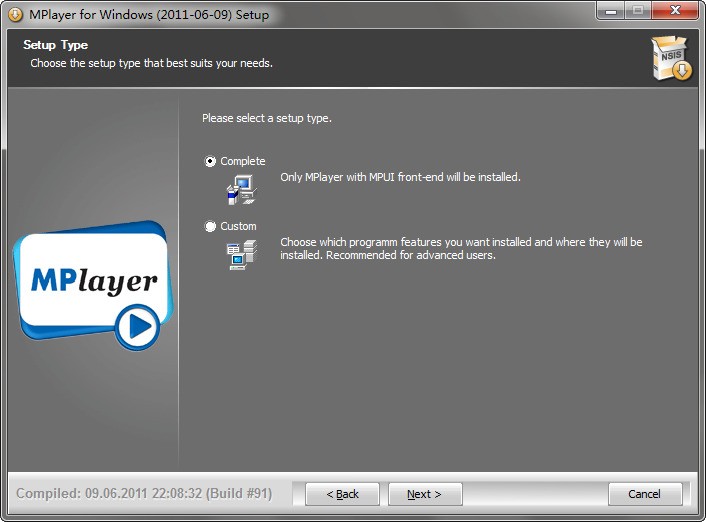The height and width of the screenshot is (522, 706).
Task: Click the 'MPlayer for Windows' window title
Action: point(149,15)
